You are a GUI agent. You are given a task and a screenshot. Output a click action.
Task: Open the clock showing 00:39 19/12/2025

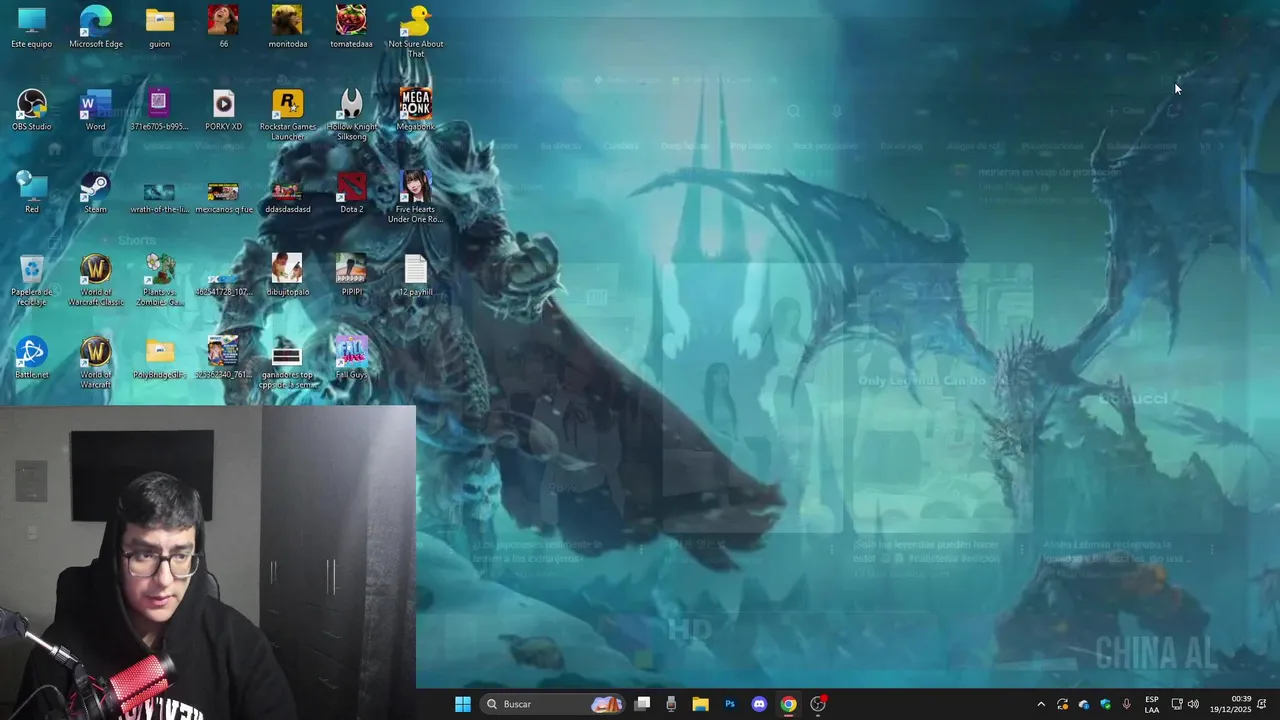click(1230, 704)
